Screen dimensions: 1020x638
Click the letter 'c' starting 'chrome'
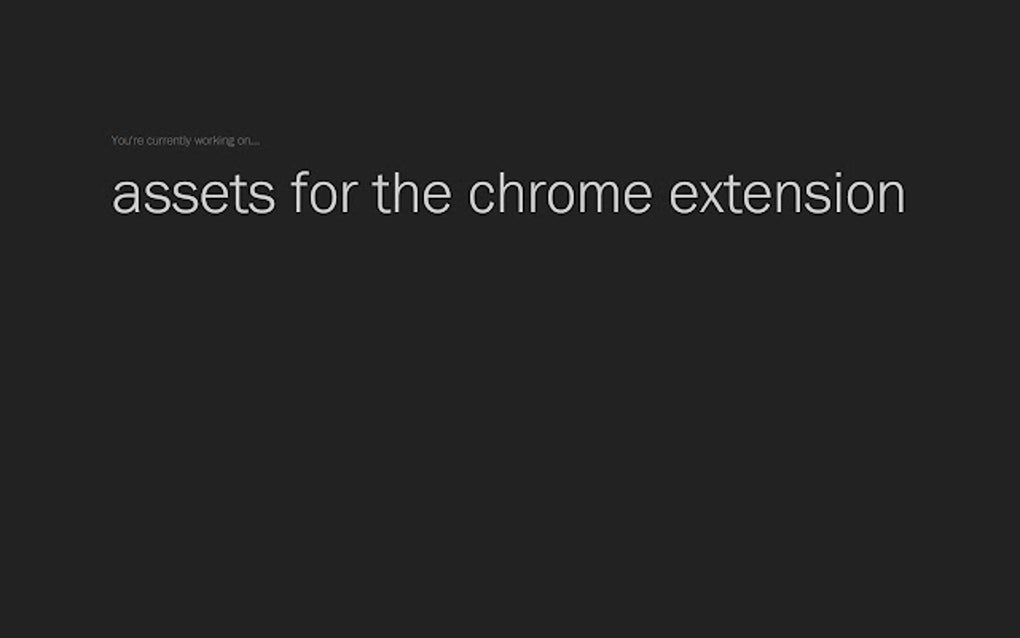(x=481, y=196)
